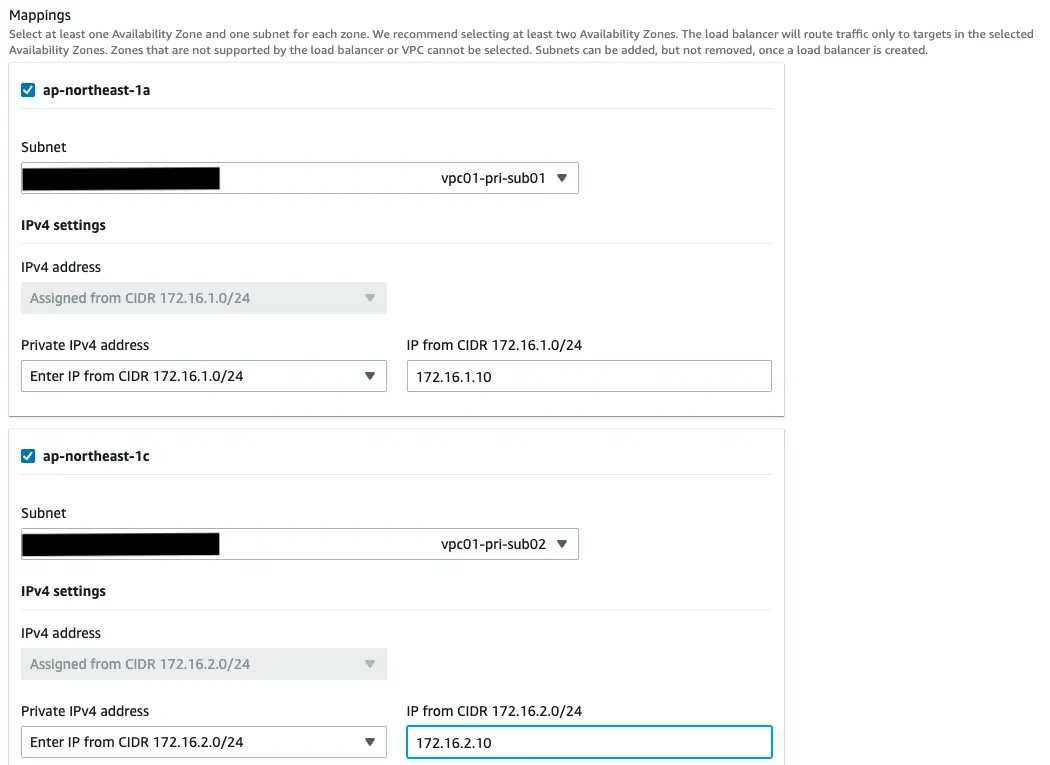
Task: Click the IP field containing 172.16.2.10
Action: tap(589, 742)
